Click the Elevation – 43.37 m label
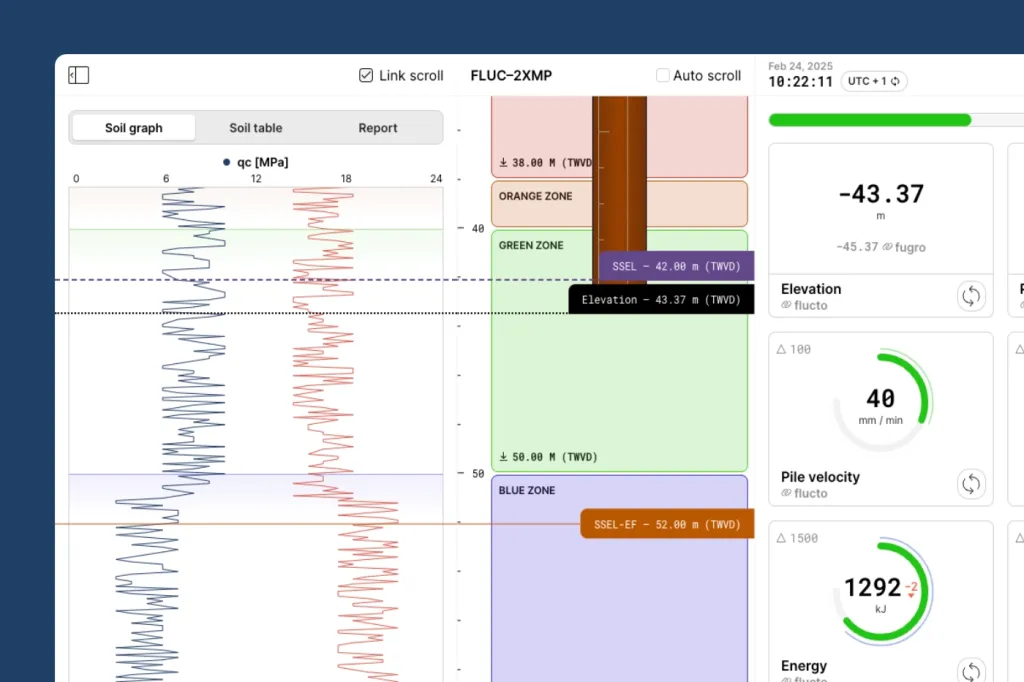The image size is (1024, 682). [661, 299]
